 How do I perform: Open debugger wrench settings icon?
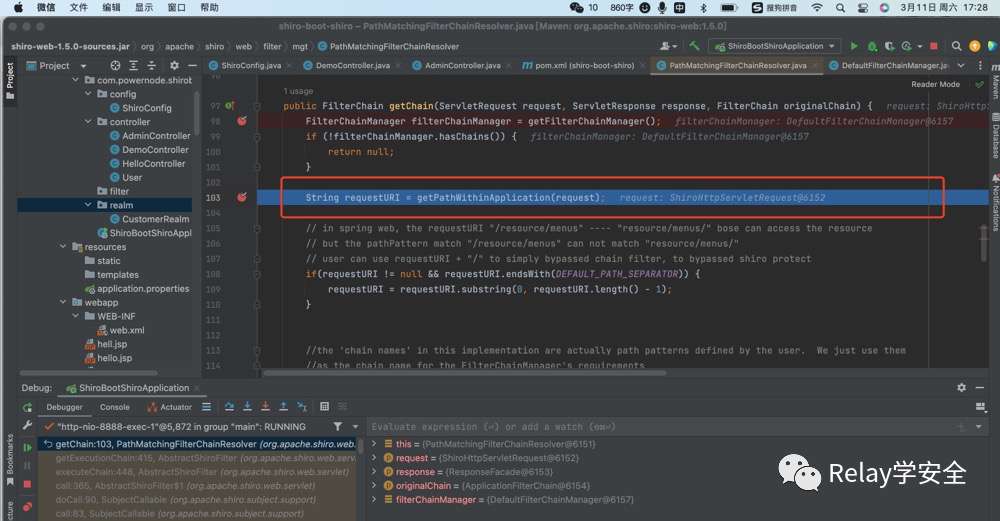[27, 425]
